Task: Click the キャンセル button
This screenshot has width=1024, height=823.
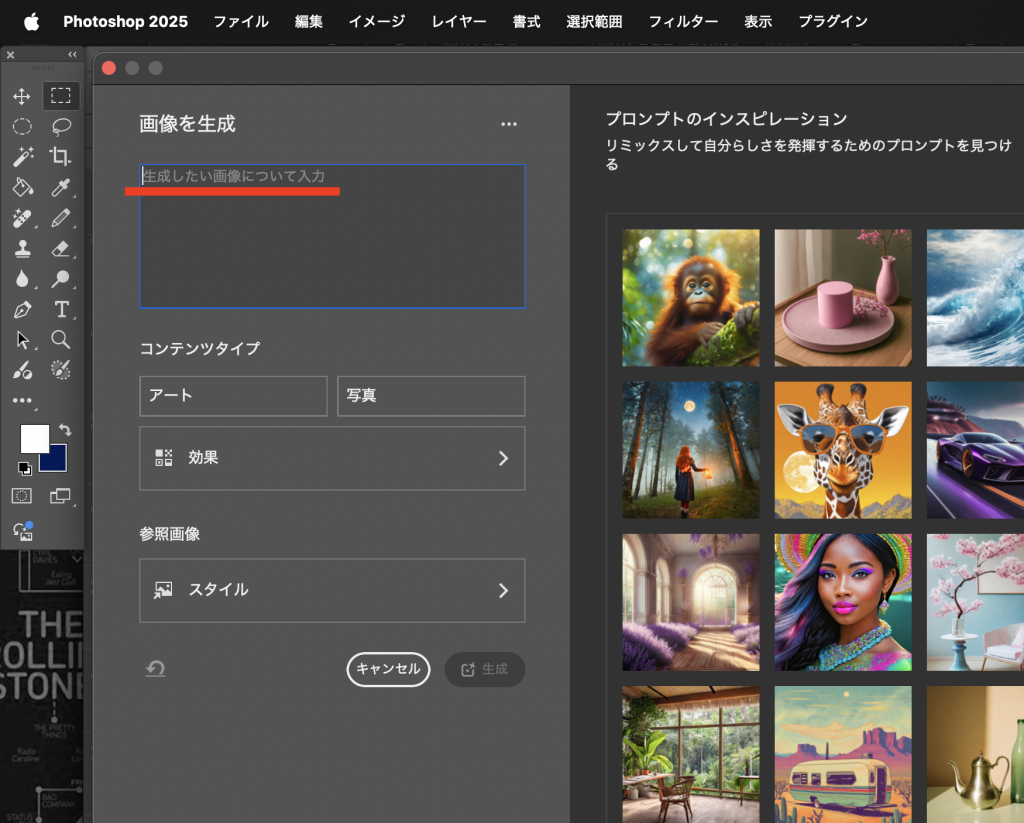Action: pyautogui.click(x=388, y=669)
